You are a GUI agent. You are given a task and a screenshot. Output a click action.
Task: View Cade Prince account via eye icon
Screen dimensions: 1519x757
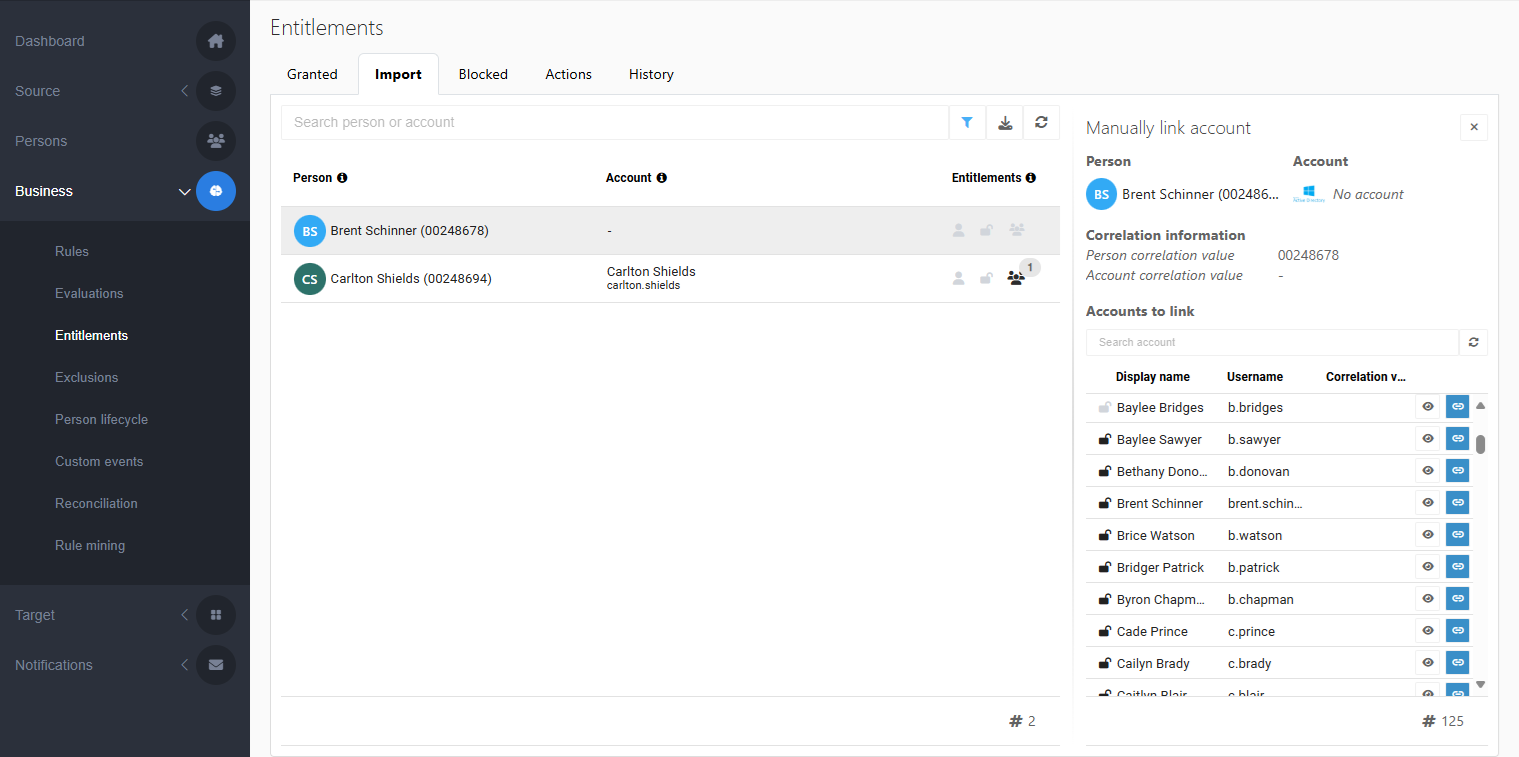pyautogui.click(x=1428, y=631)
